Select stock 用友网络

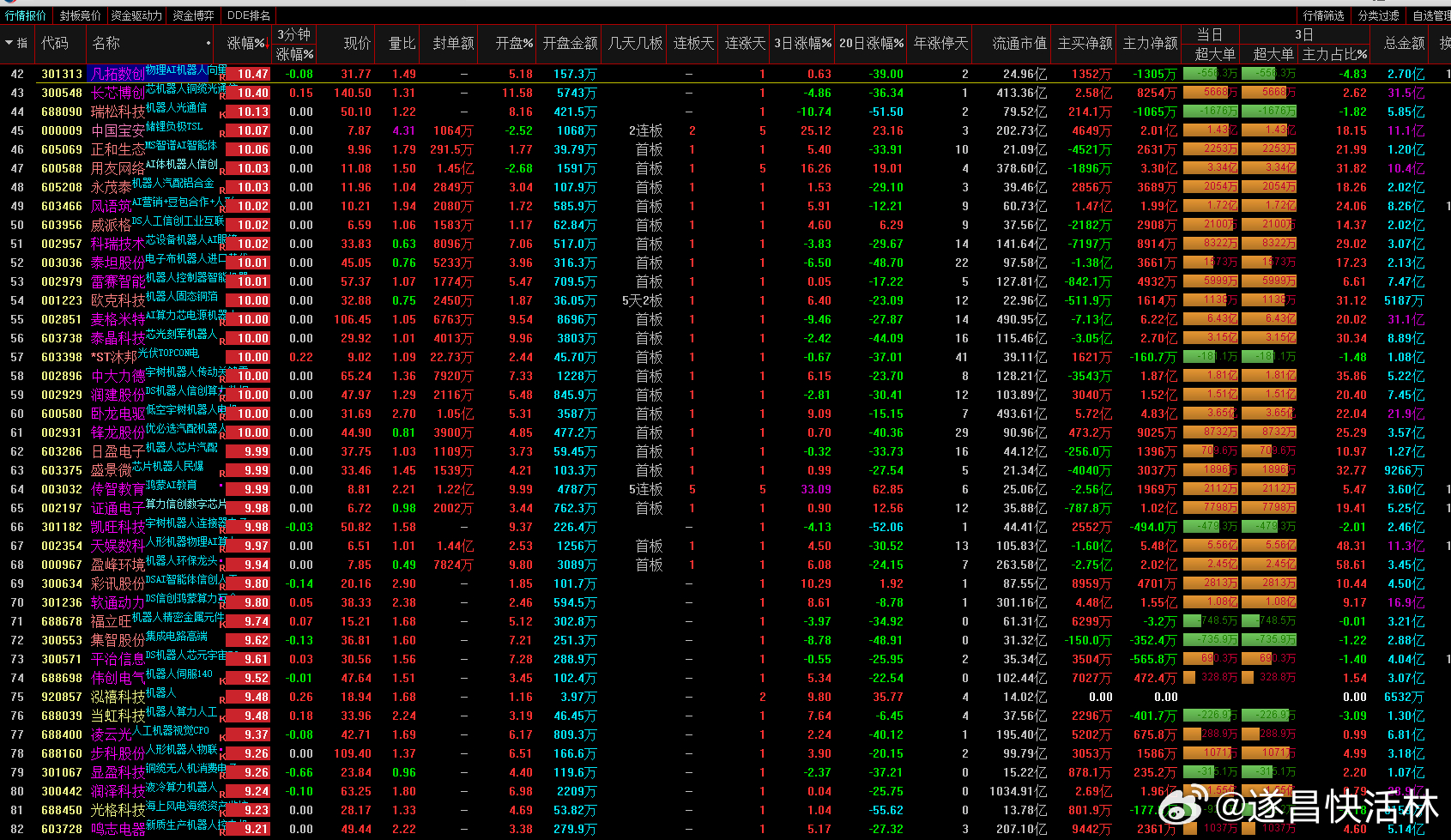coord(118,168)
